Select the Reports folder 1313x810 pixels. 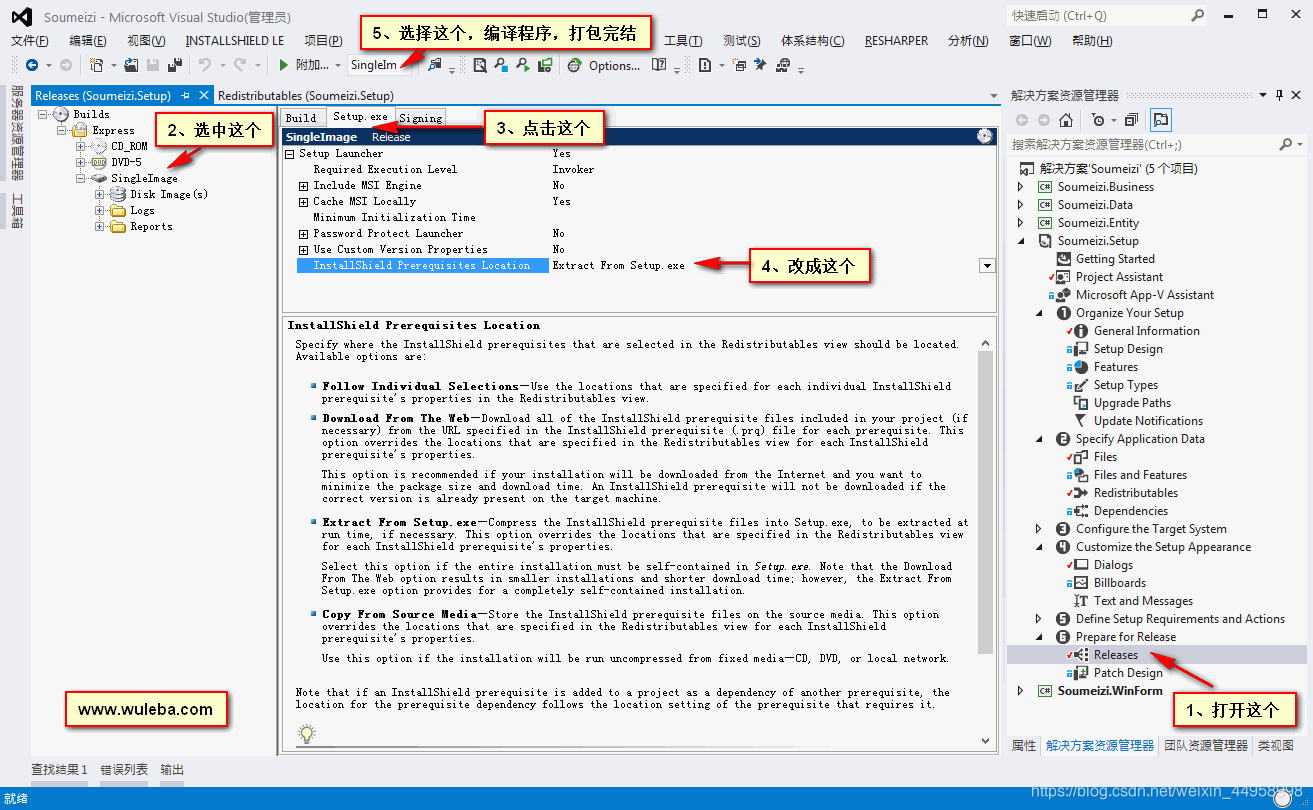tap(151, 226)
